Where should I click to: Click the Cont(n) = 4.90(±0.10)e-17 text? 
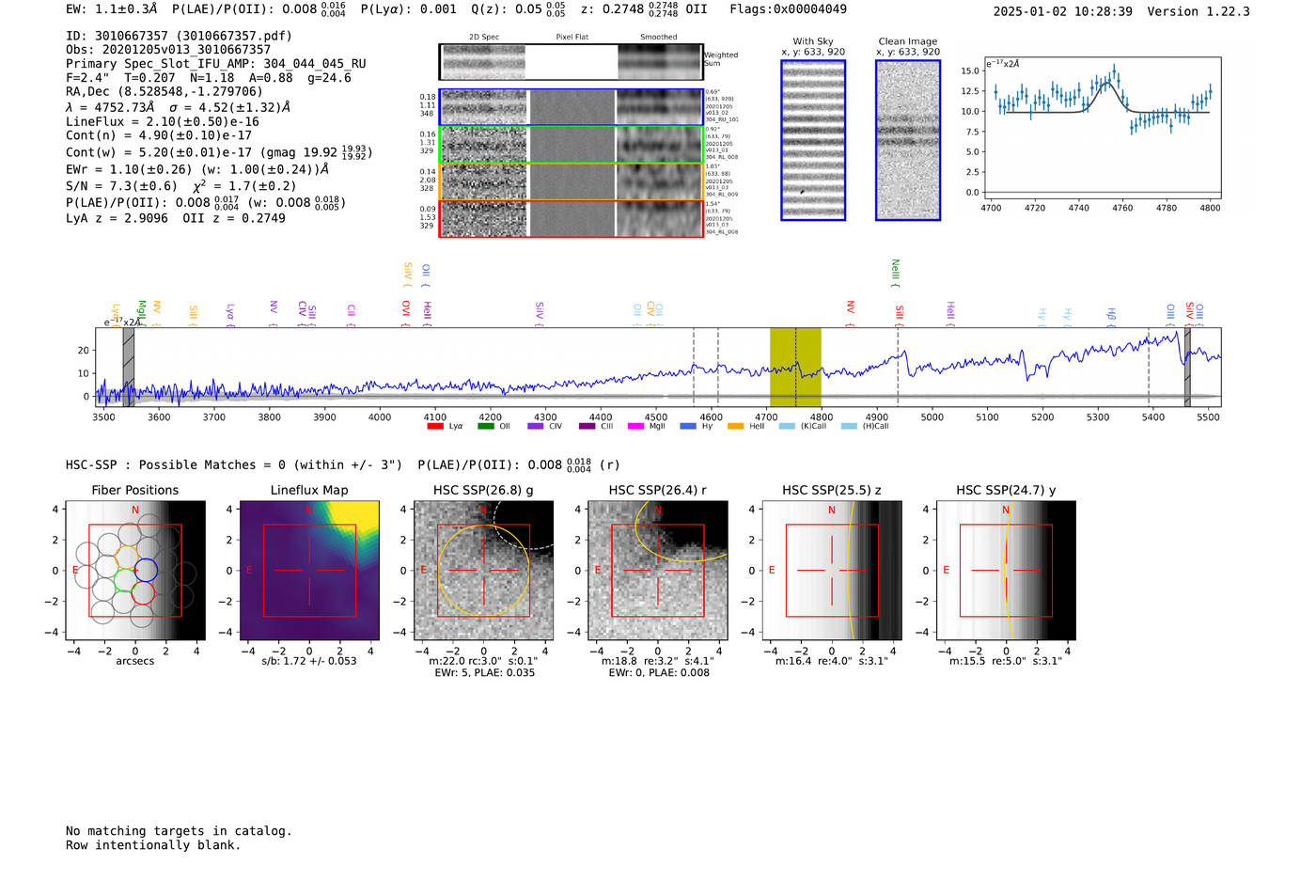point(159,135)
